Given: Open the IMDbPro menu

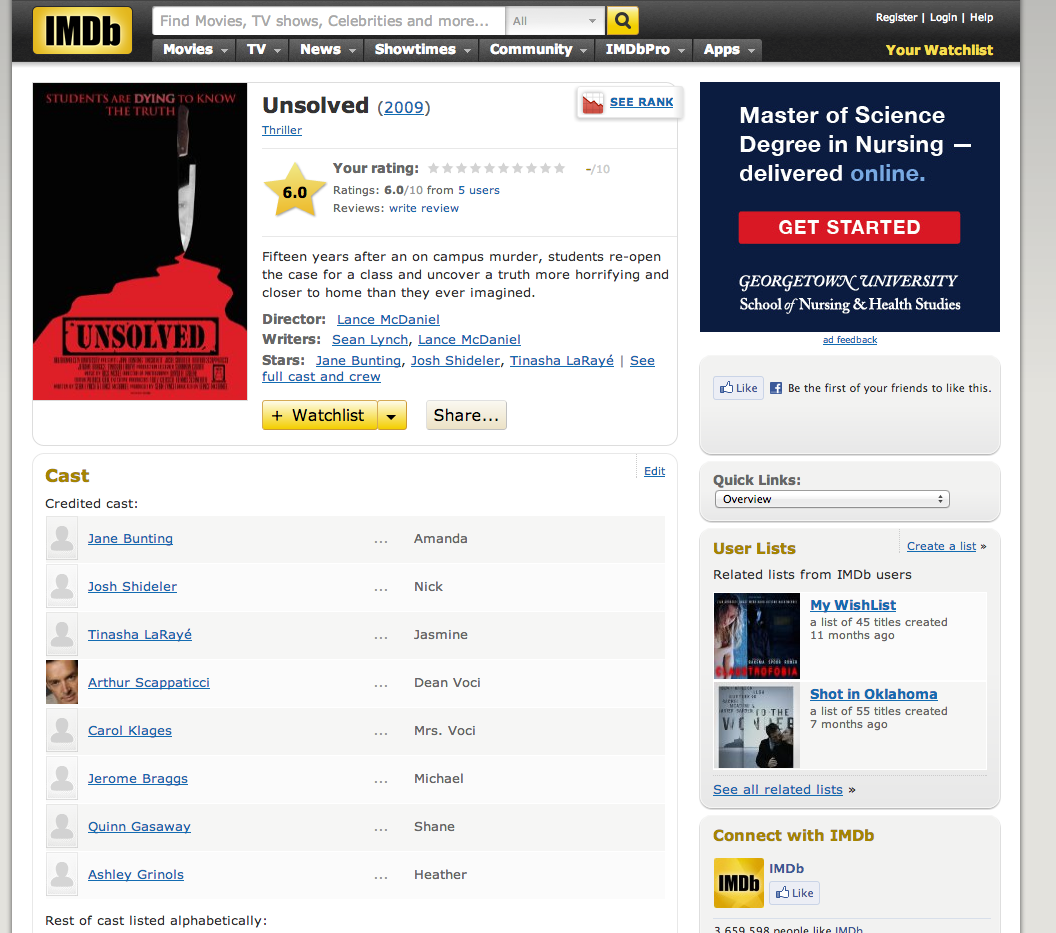Looking at the screenshot, I should [x=645, y=50].
